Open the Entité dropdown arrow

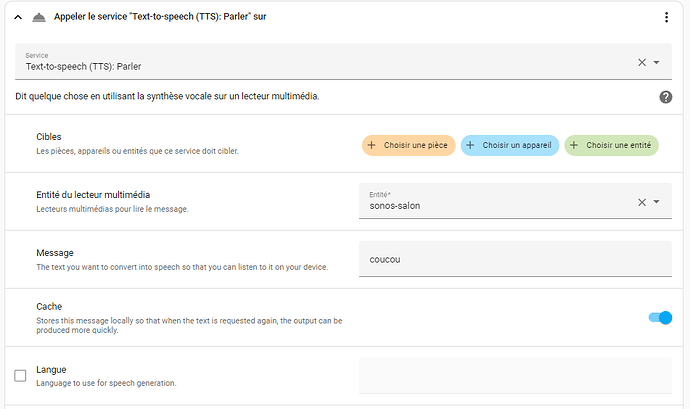click(656, 202)
